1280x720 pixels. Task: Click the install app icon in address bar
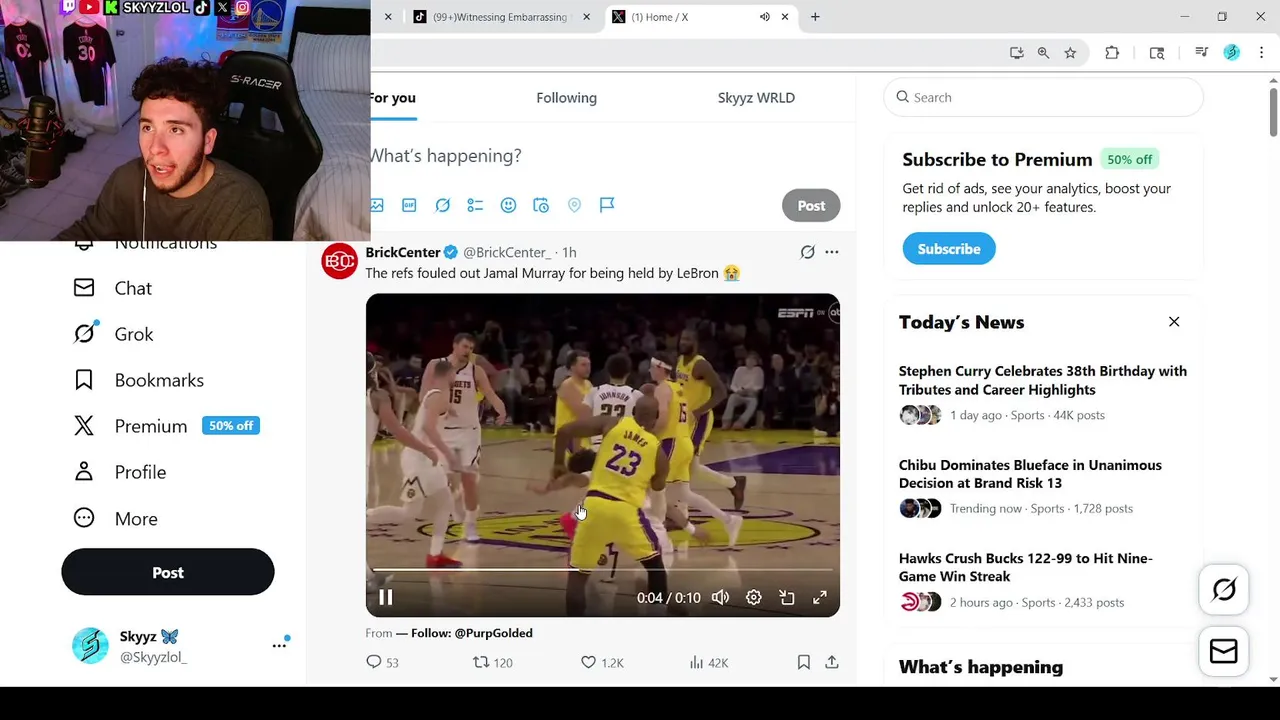[1016, 53]
